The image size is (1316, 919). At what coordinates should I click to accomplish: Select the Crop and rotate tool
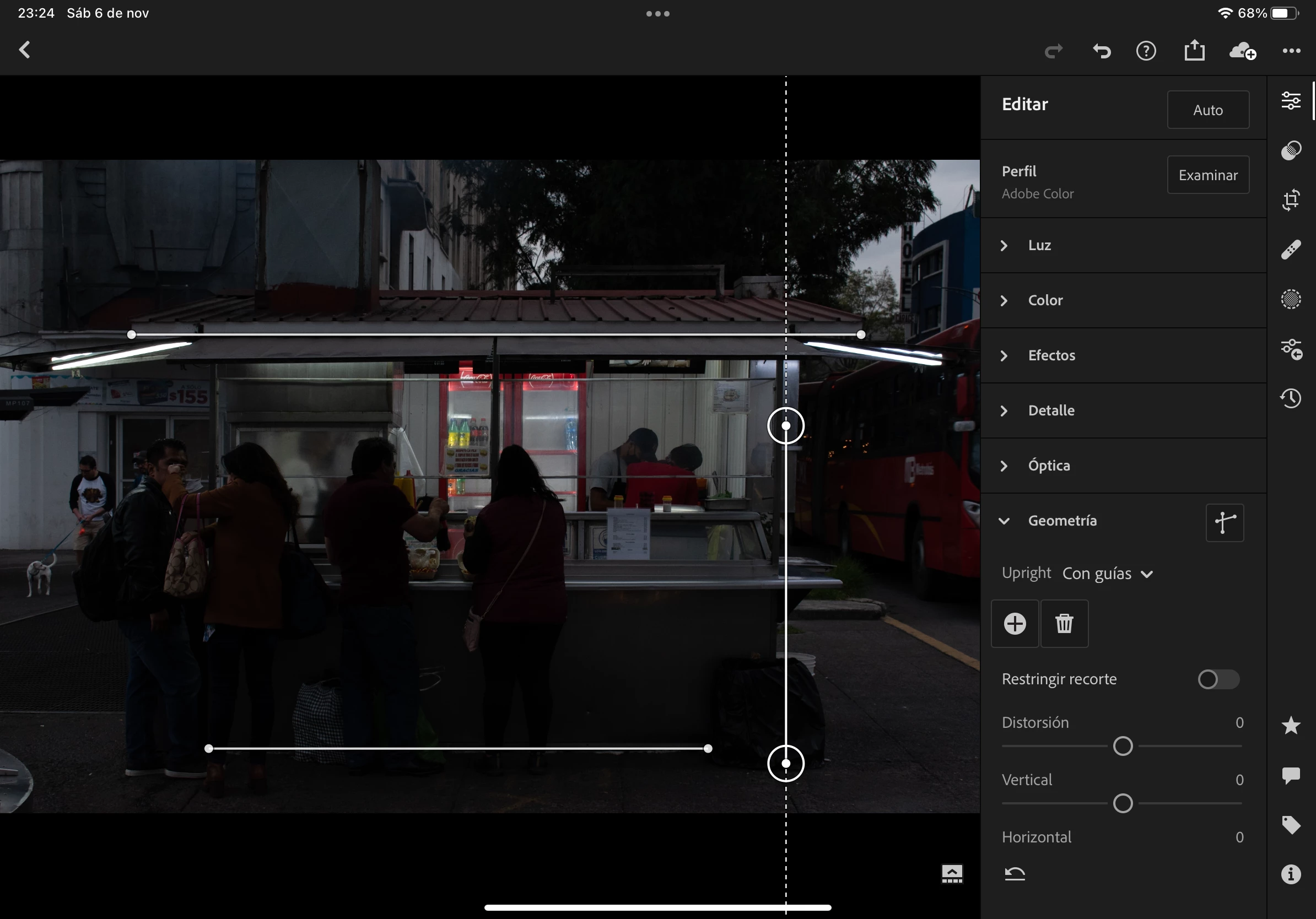(x=1291, y=200)
